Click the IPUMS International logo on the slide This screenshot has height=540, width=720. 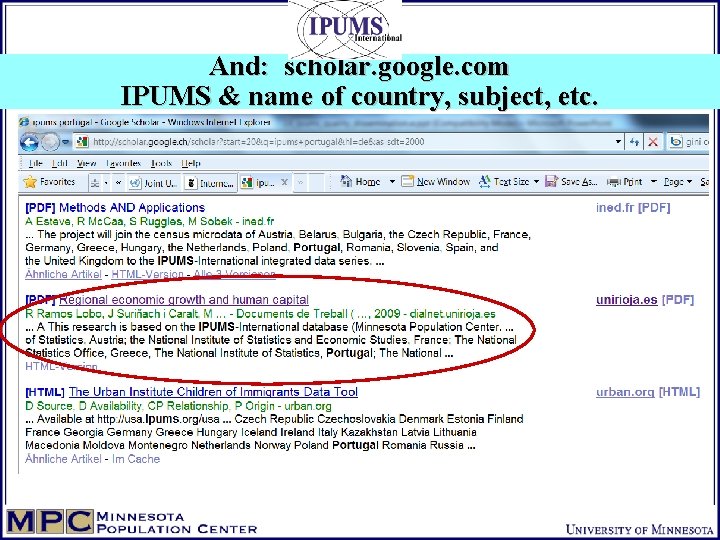tap(345, 28)
